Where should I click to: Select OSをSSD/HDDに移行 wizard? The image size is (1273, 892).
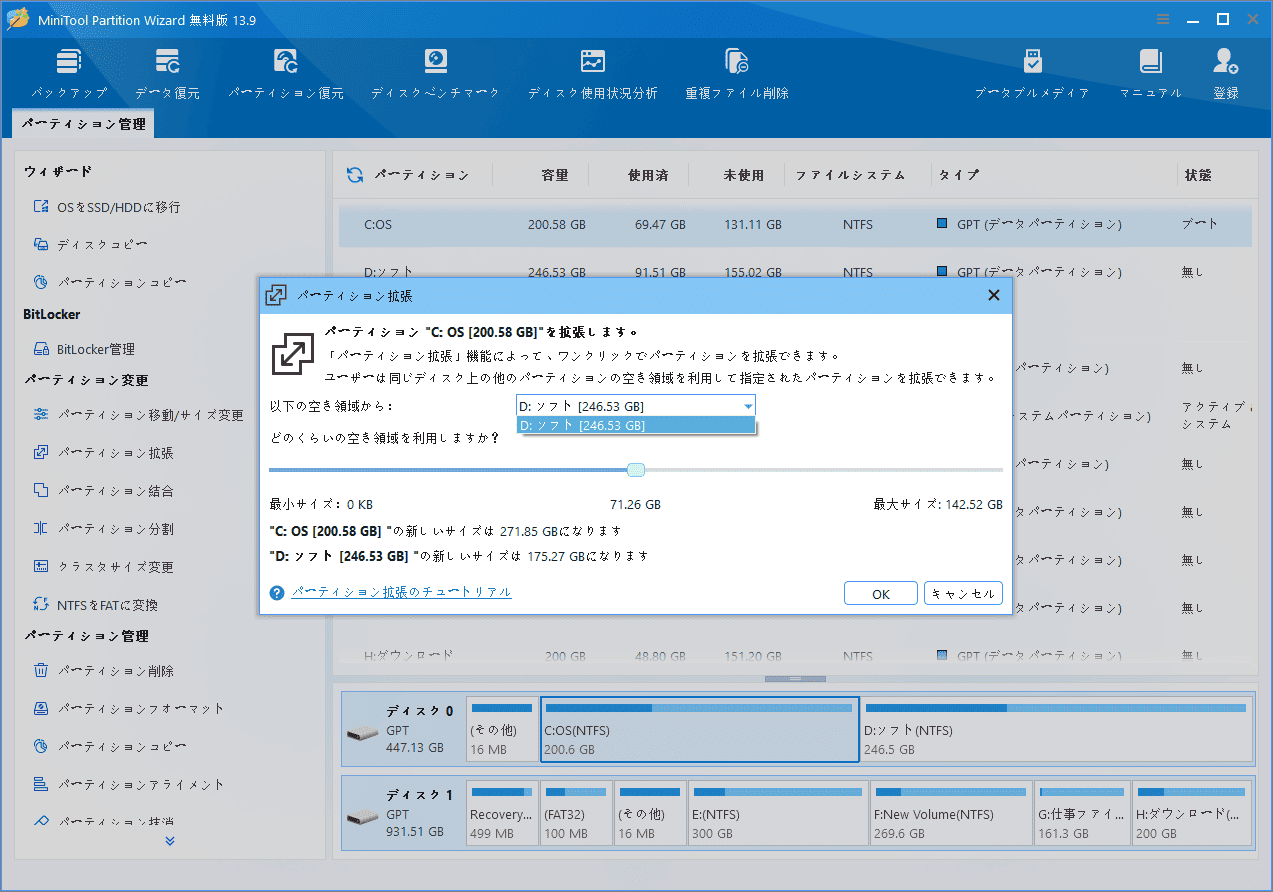(107, 207)
